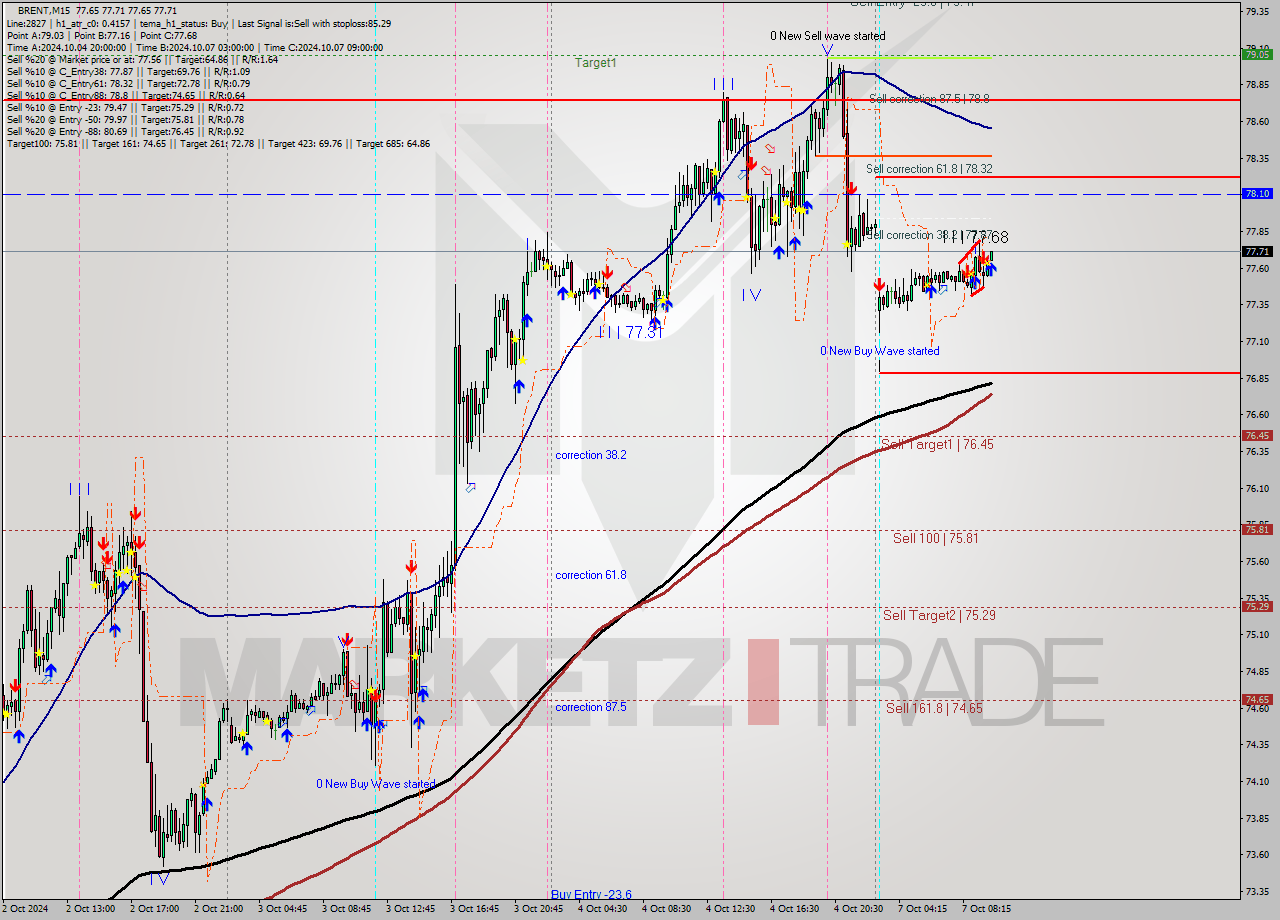Click the '0 New Sell wave started' label

(828, 36)
